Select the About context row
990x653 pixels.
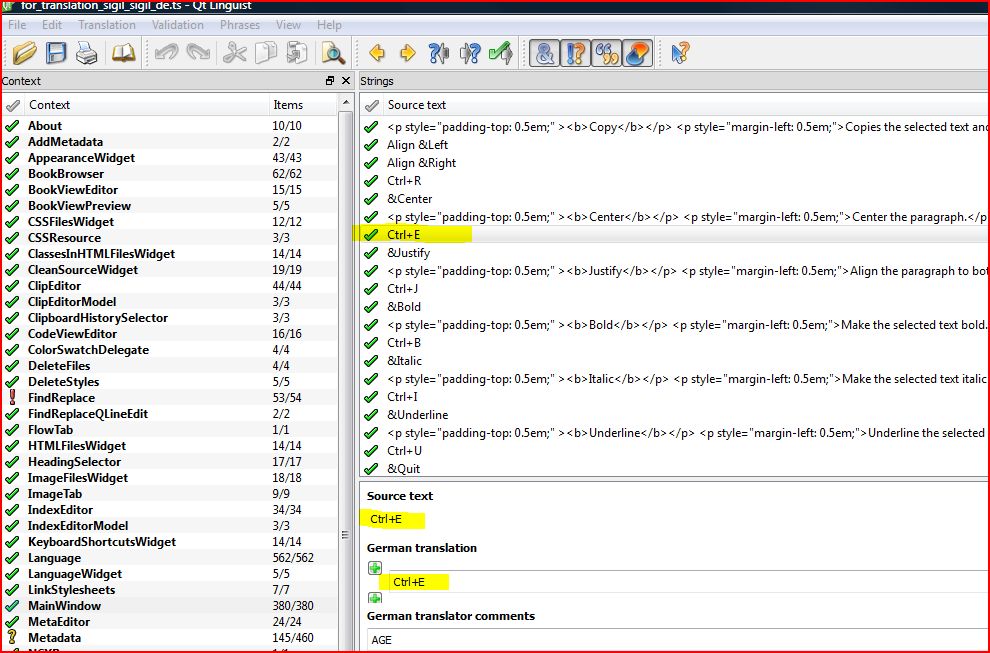[x=170, y=126]
